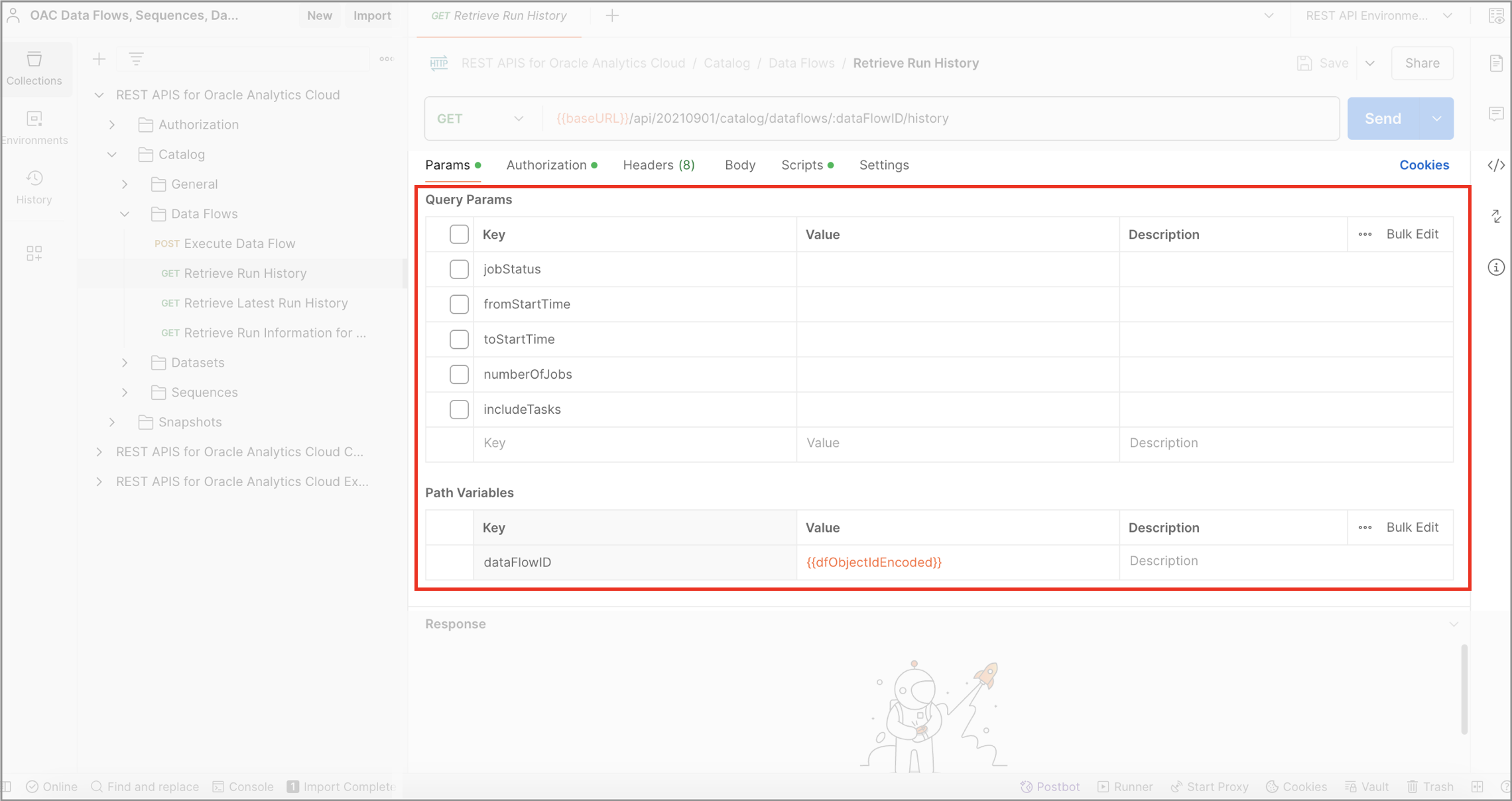Open the request info icon
The image size is (1512, 801).
pos(1496,267)
